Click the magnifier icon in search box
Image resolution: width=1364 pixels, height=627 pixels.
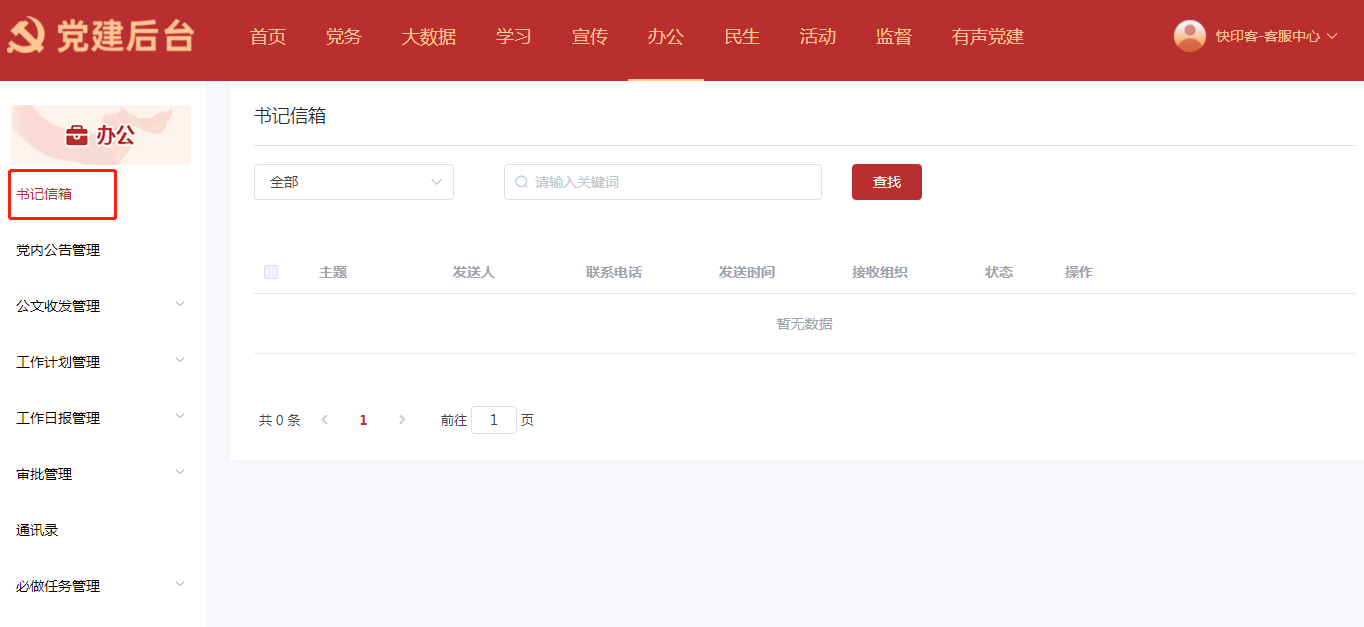coord(521,182)
